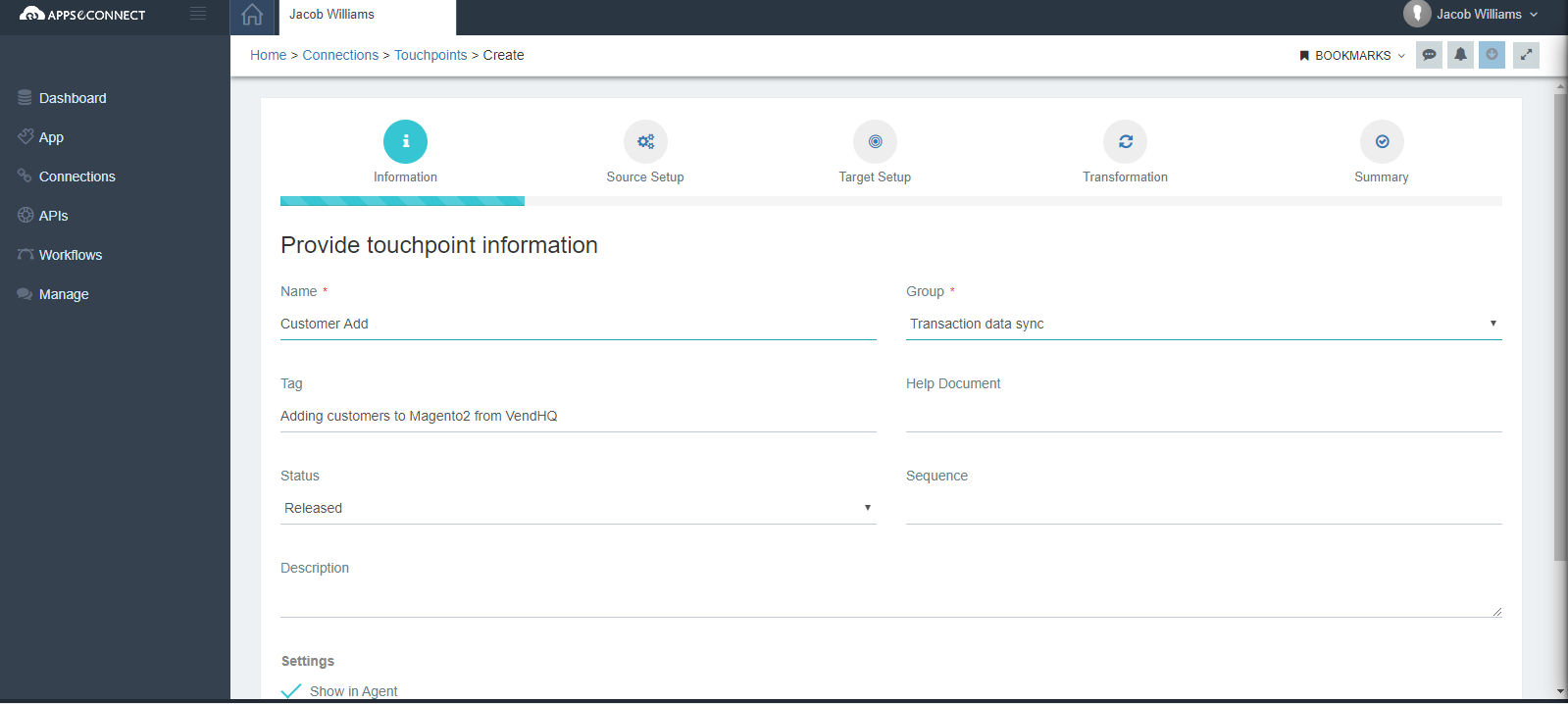Click the Transformation refresh icon
Screen dimensions: 1568x704
tap(1125, 141)
